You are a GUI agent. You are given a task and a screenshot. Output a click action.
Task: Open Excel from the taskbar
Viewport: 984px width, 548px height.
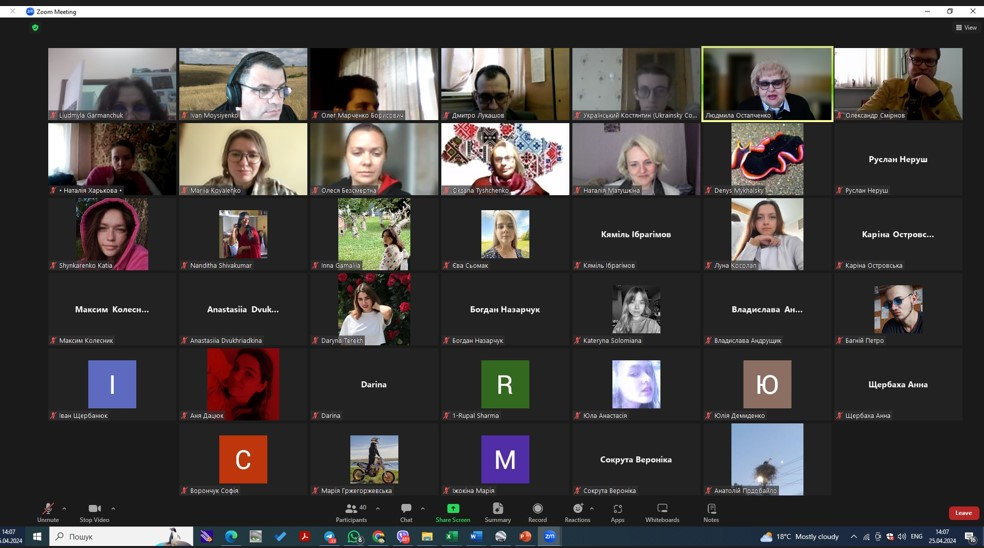pyautogui.click(x=451, y=537)
